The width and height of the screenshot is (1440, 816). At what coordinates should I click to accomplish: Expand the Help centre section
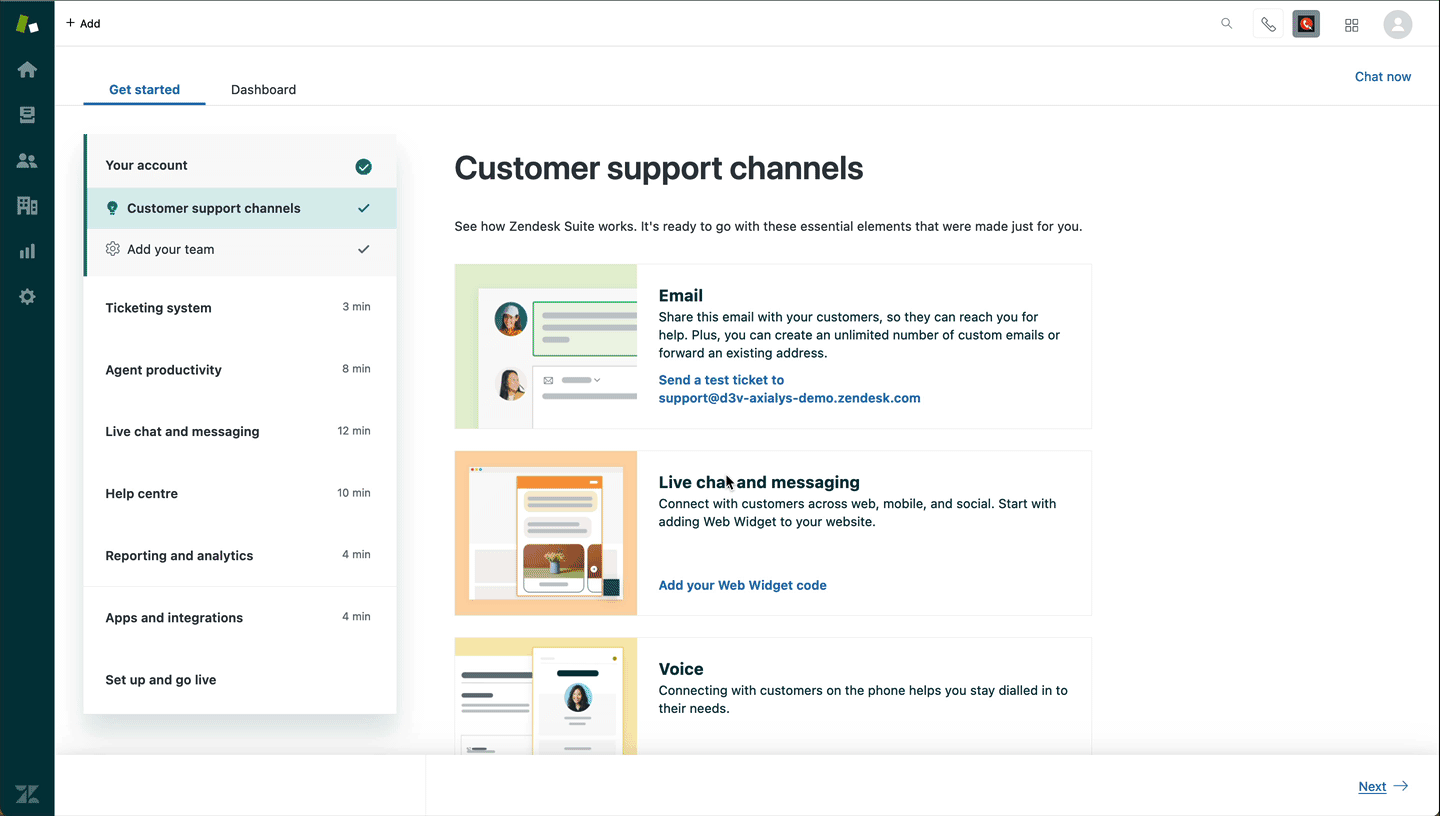point(240,494)
